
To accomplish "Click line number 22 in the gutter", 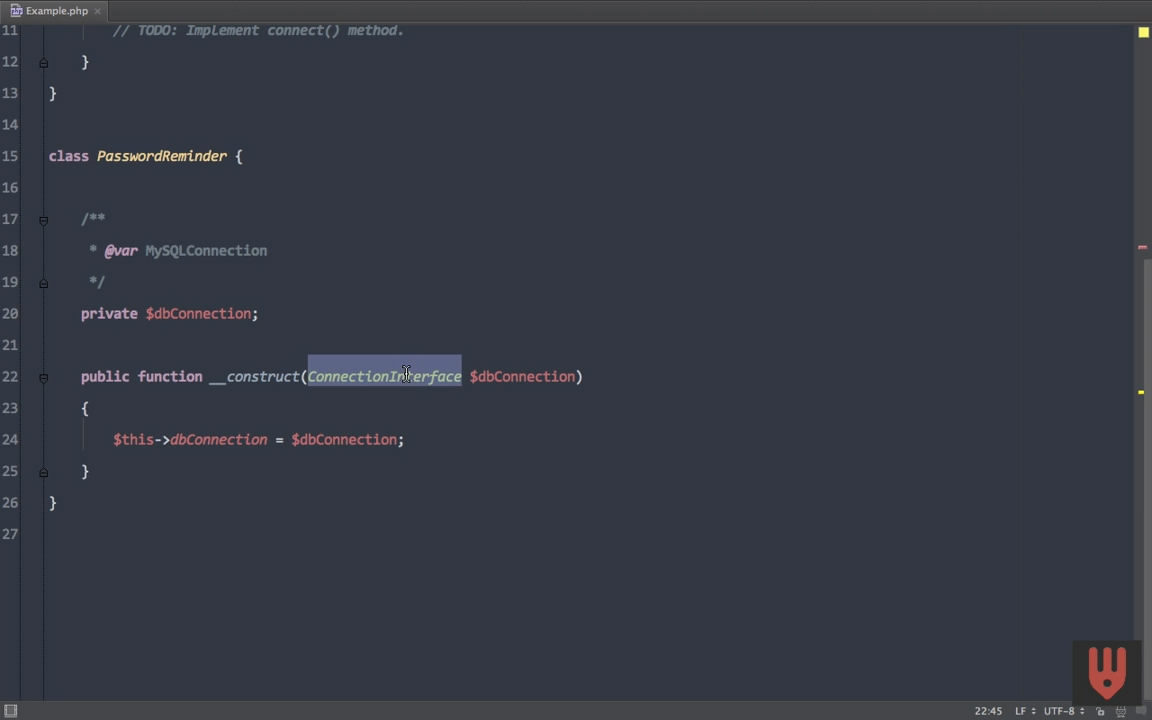I will pos(10,376).
